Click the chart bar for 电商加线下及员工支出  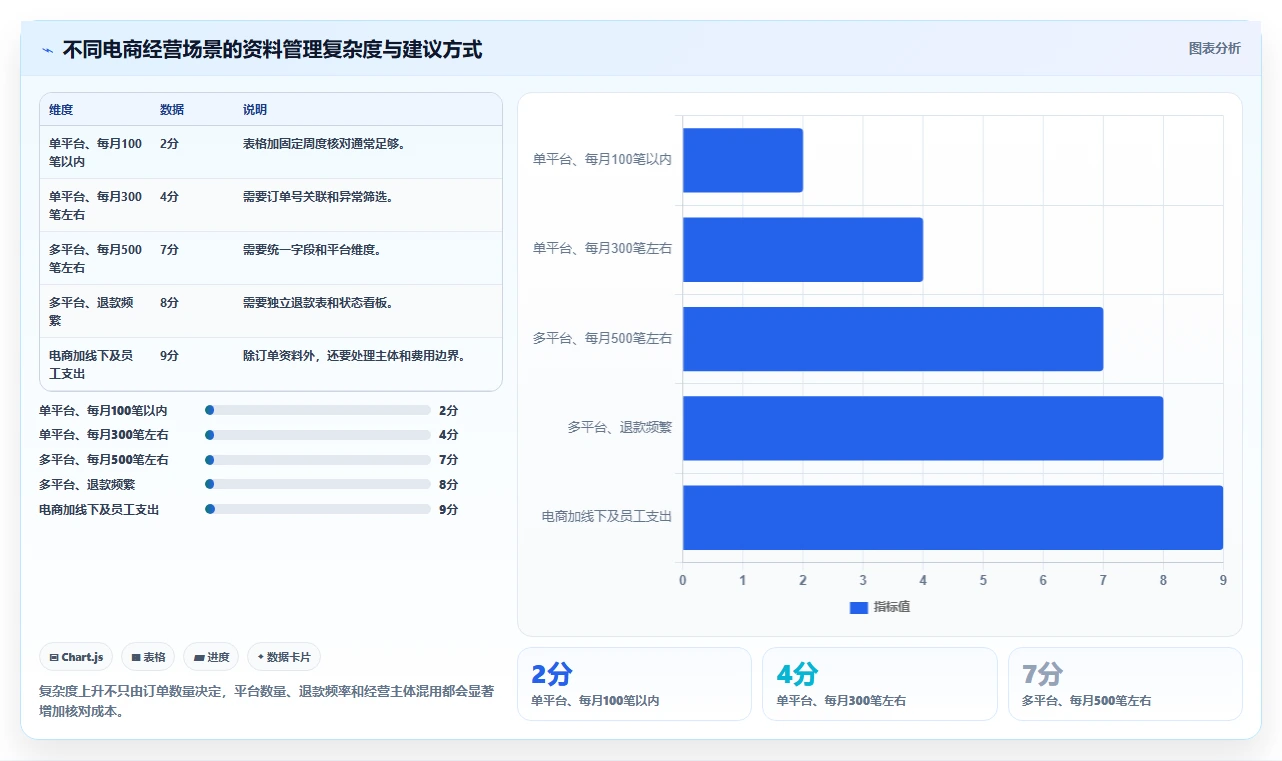click(x=953, y=517)
